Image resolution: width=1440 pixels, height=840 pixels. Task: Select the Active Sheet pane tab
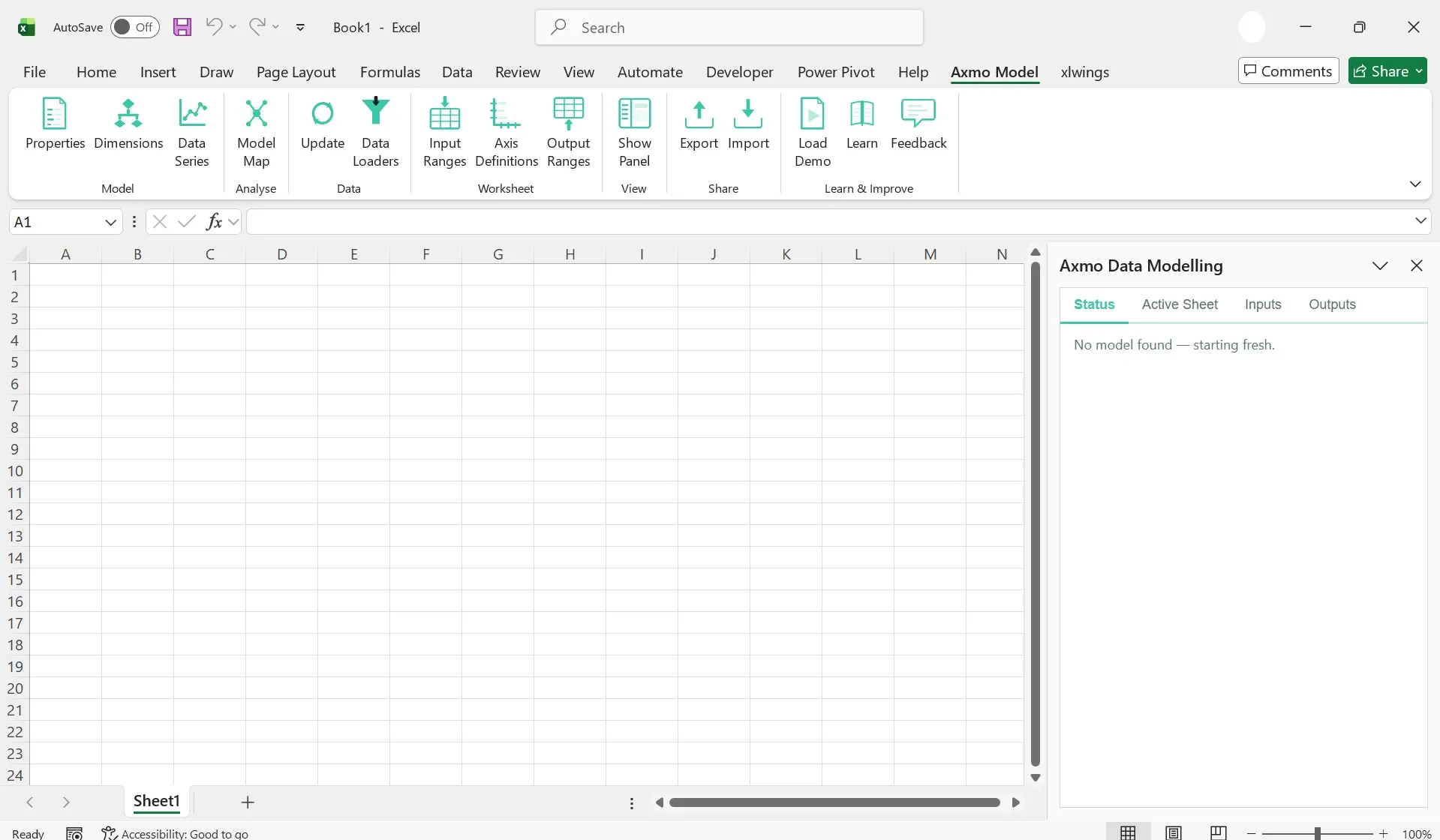point(1180,304)
